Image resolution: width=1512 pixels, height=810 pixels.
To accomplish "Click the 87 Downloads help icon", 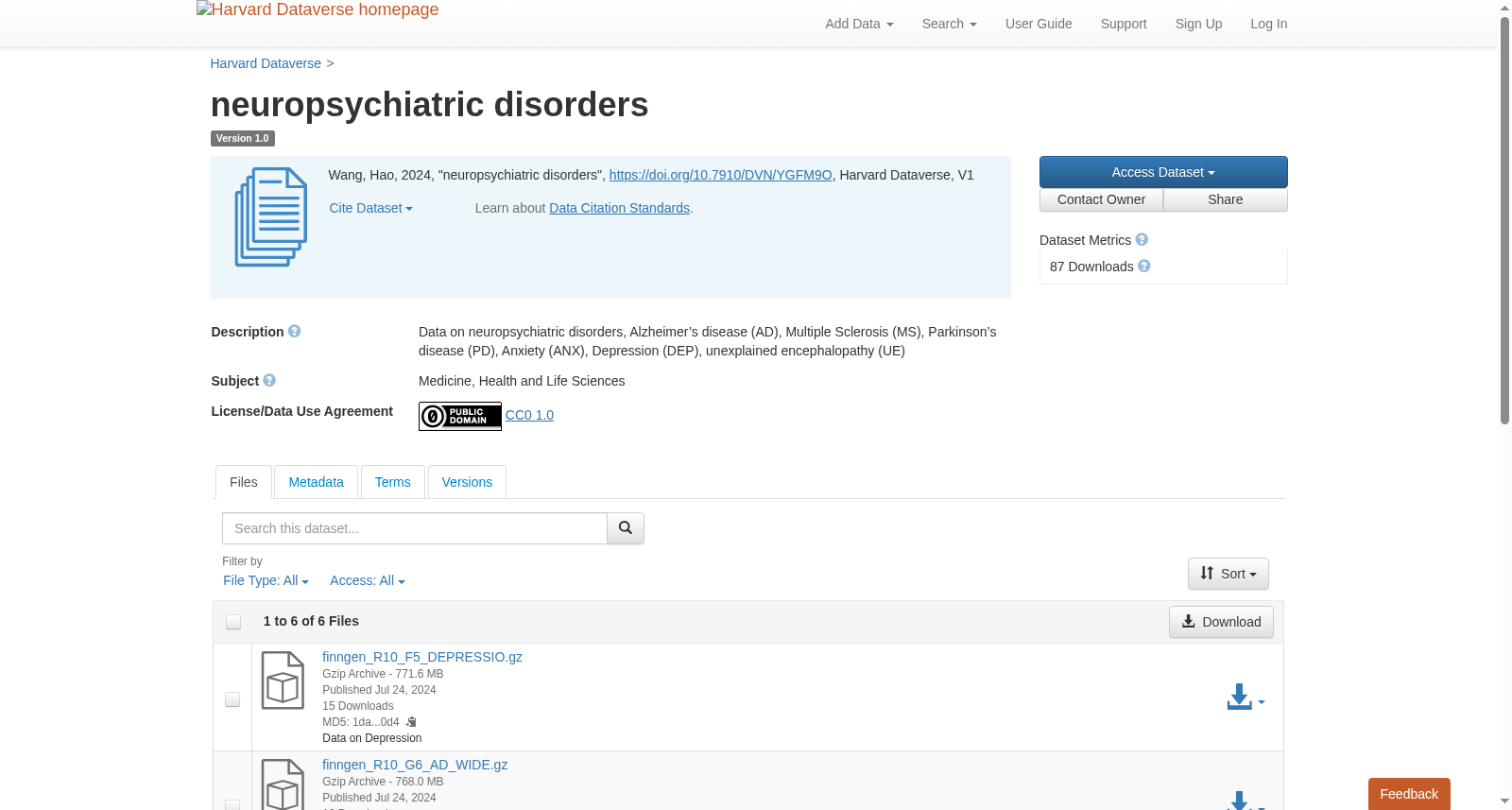I will click(x=1144, y=267).
